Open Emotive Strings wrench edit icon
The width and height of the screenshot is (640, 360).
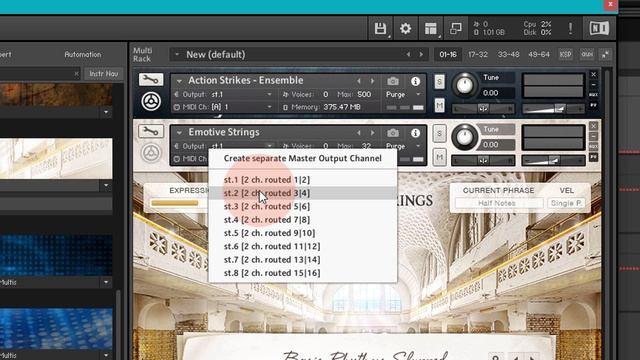click(x=151, y=131)
